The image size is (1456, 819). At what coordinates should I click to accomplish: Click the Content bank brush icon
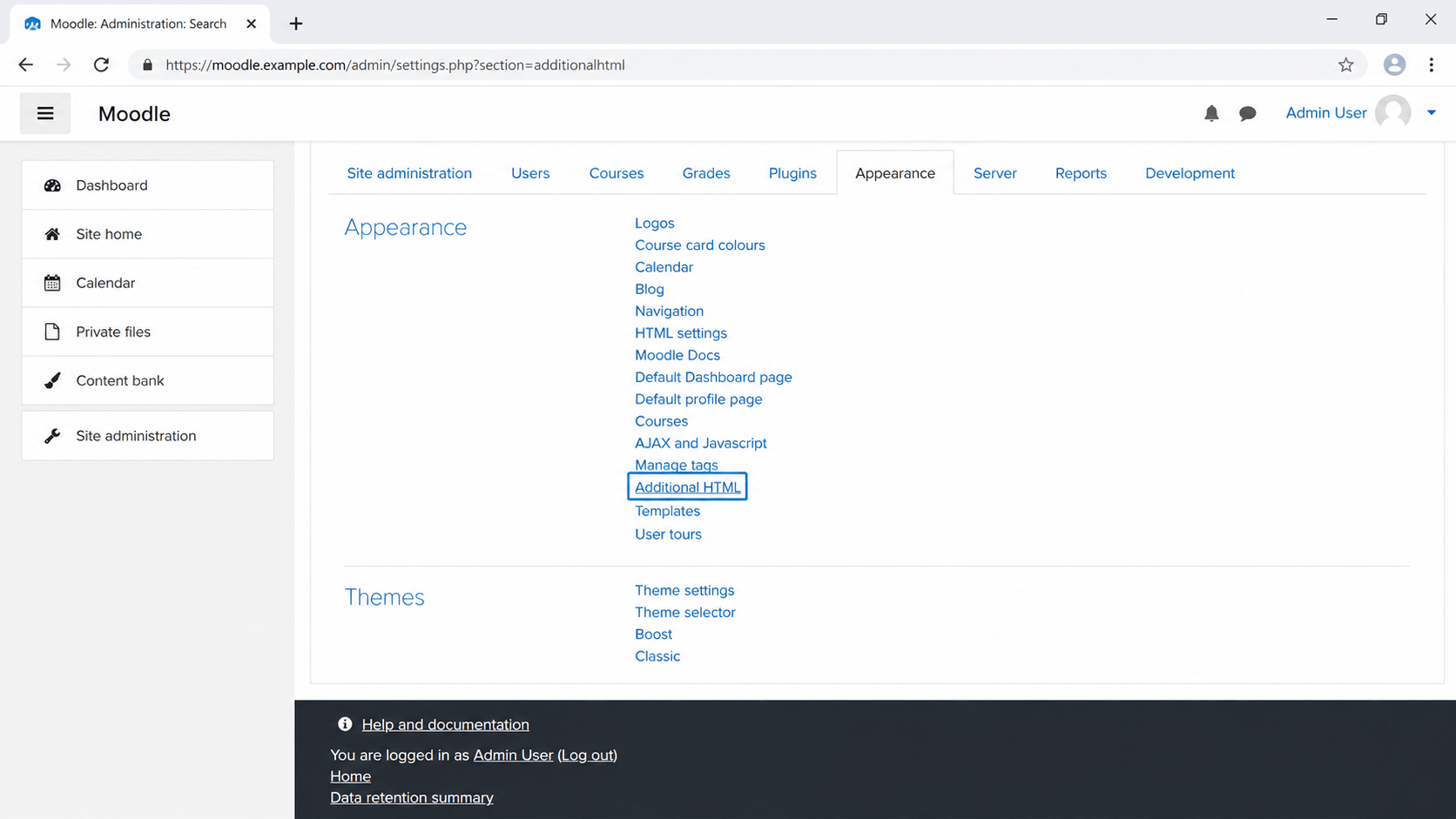pyautogui.click(x=52, y=380)
